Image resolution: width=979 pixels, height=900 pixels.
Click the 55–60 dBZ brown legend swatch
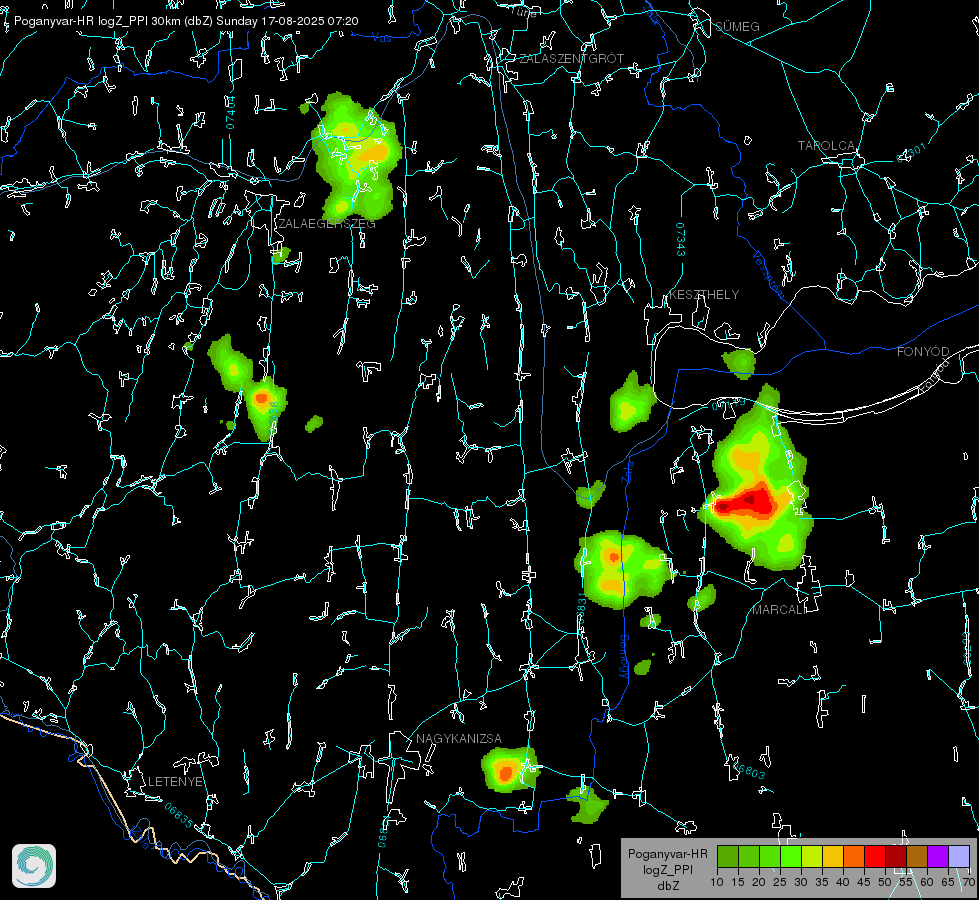[x=917, y=856]
